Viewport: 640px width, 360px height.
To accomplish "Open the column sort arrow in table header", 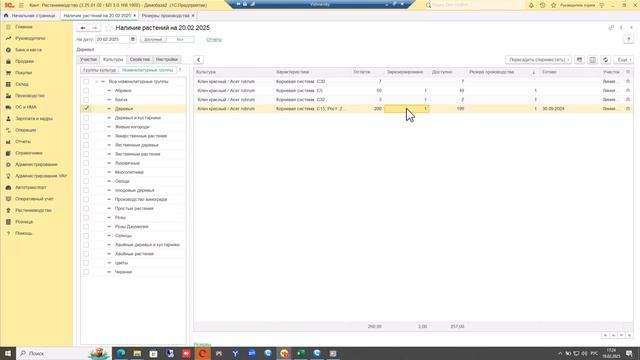I will point(533,72).
